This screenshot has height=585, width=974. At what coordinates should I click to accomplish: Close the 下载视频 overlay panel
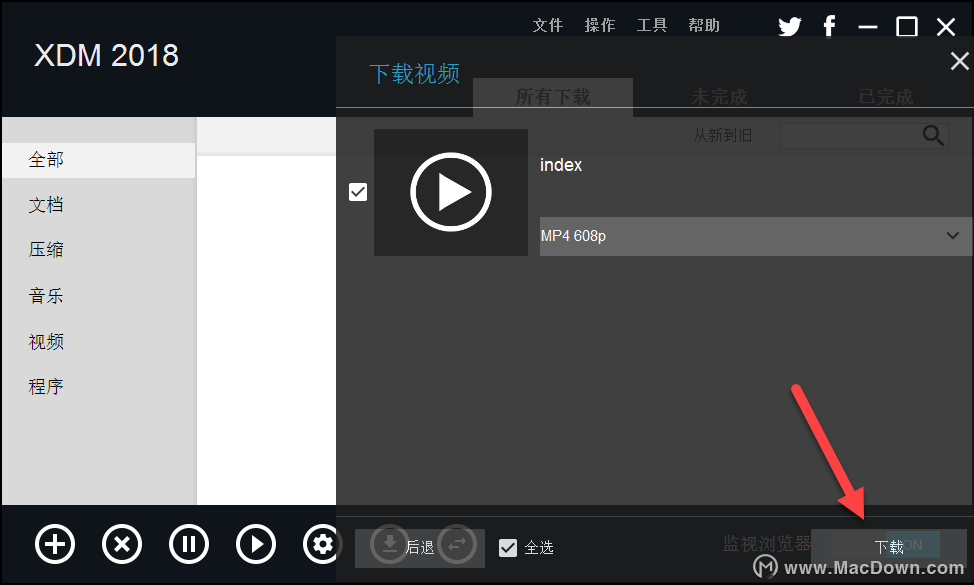(x=959, y=61)
